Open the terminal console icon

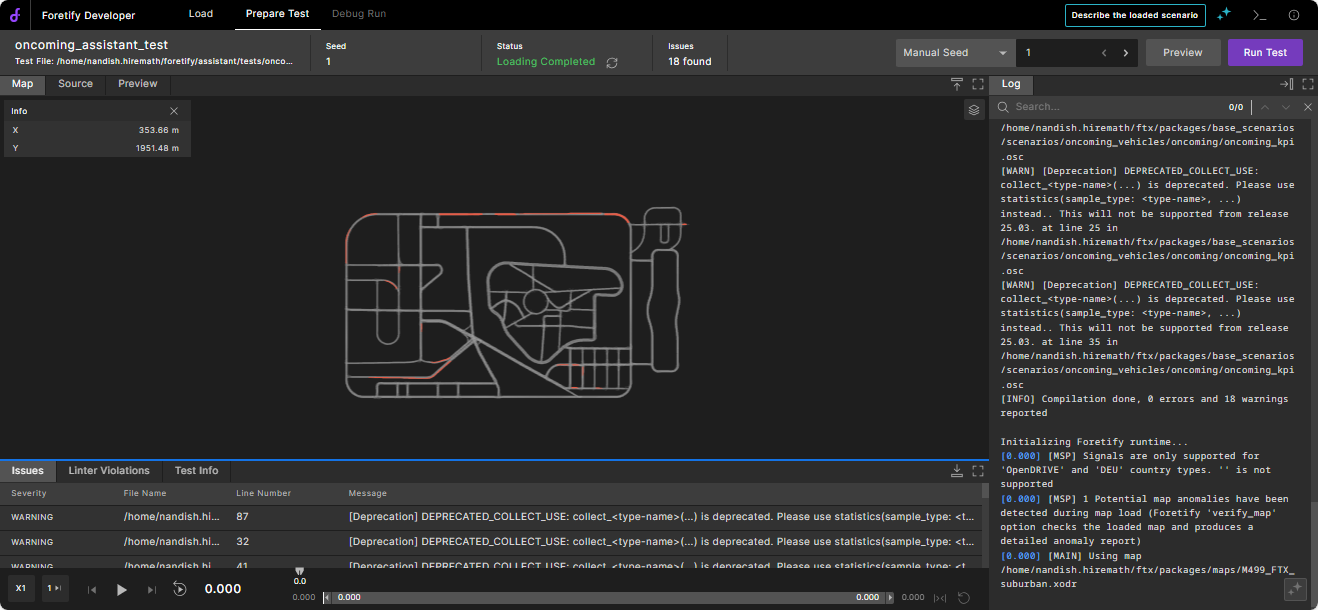pyautogui.click(x=1259, y=15)
